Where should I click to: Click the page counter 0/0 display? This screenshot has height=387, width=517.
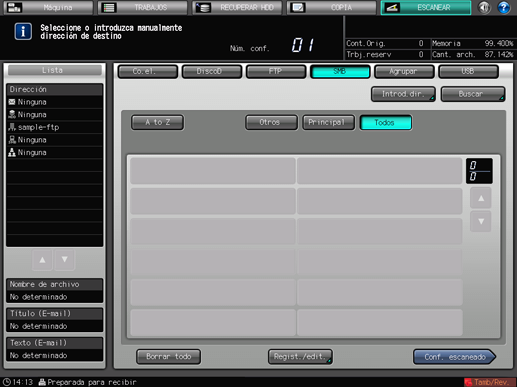[479, 171]
